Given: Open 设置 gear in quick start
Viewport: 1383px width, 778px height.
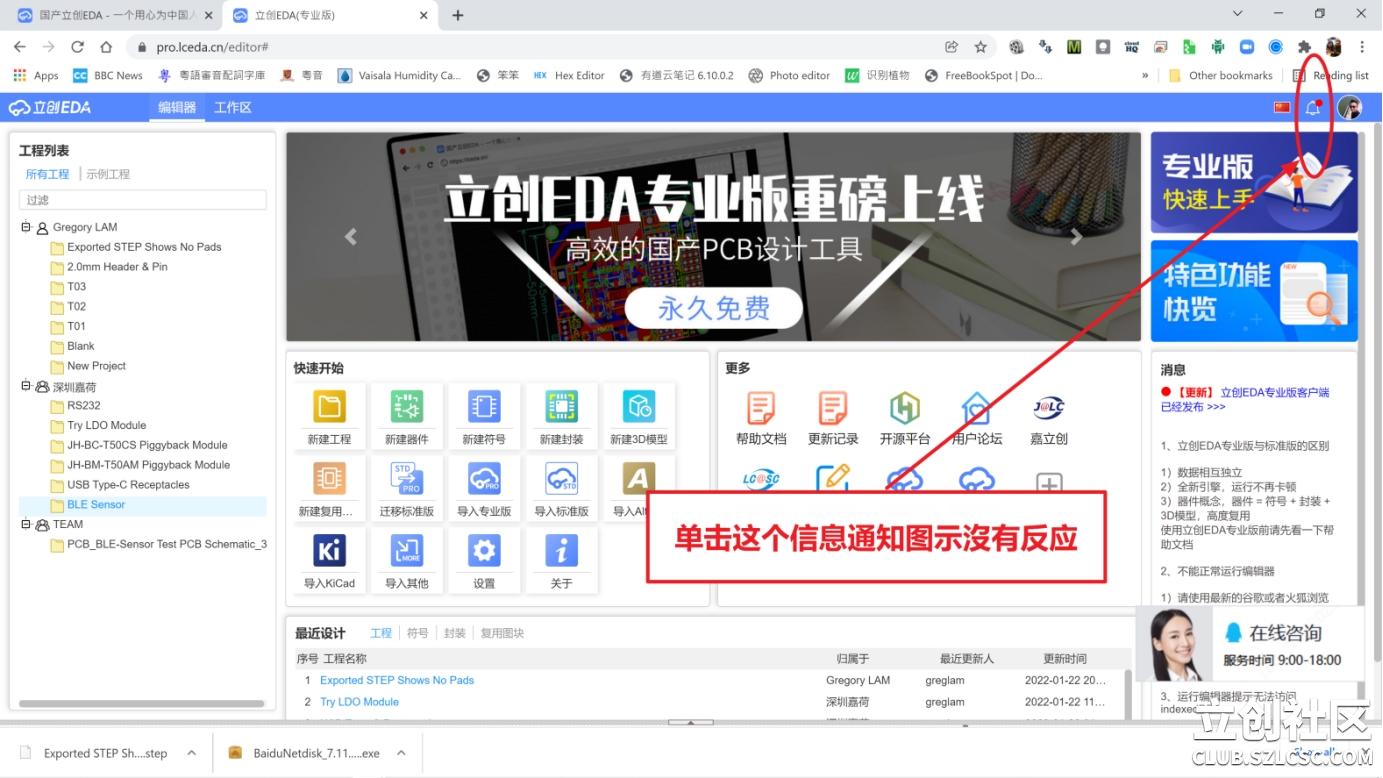Looking at the screenshot, I should click(x=484, y=551).
